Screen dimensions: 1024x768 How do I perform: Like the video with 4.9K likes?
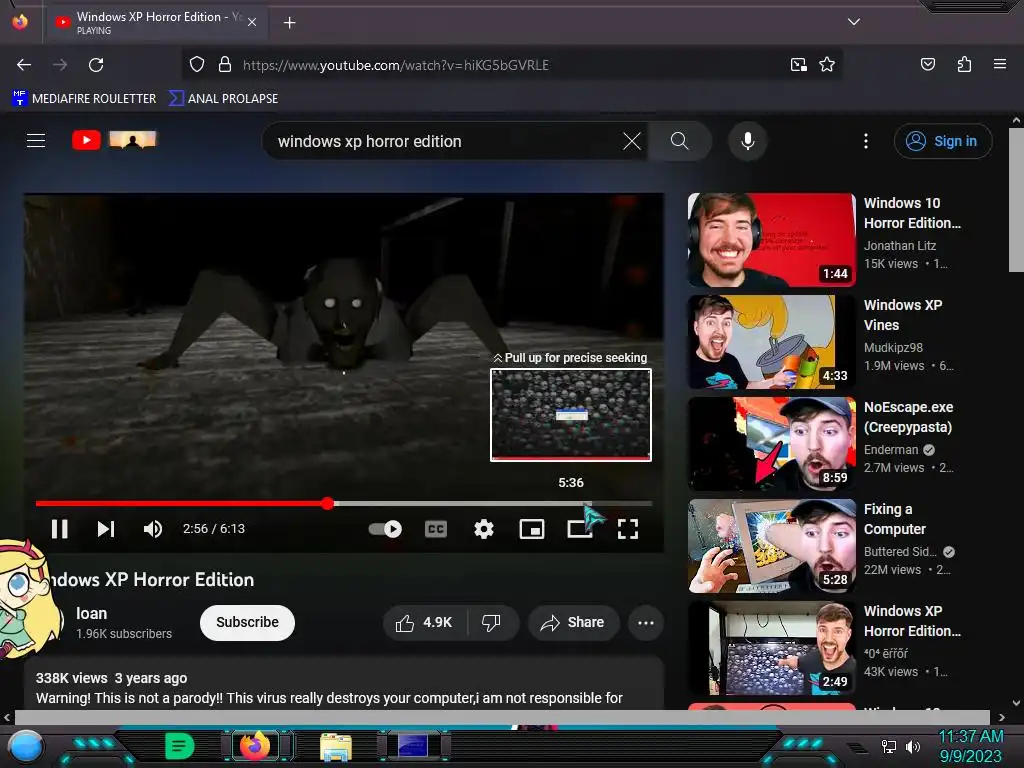[x=424, y=623]
